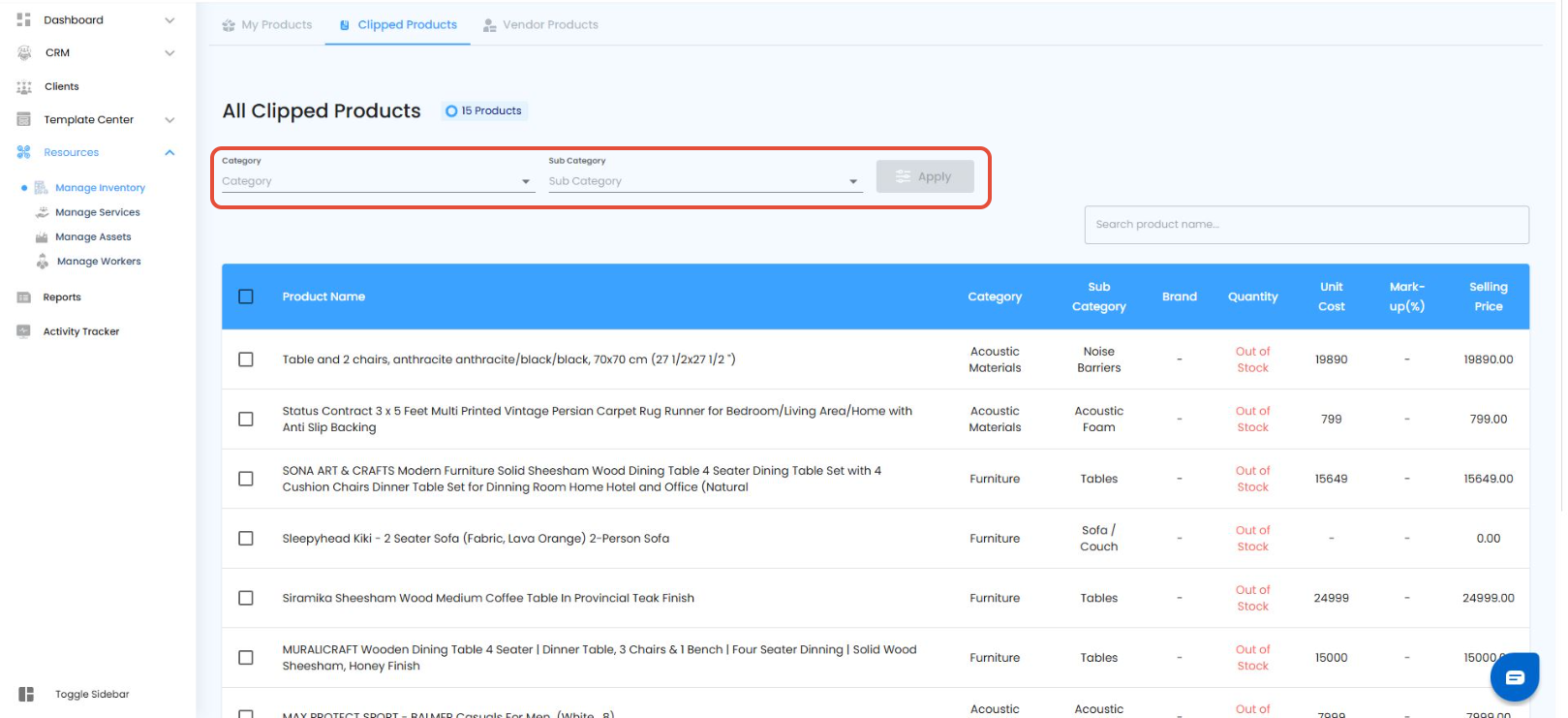Click the Toggle Sidebar icon
1568x718 pixels.
26,695
